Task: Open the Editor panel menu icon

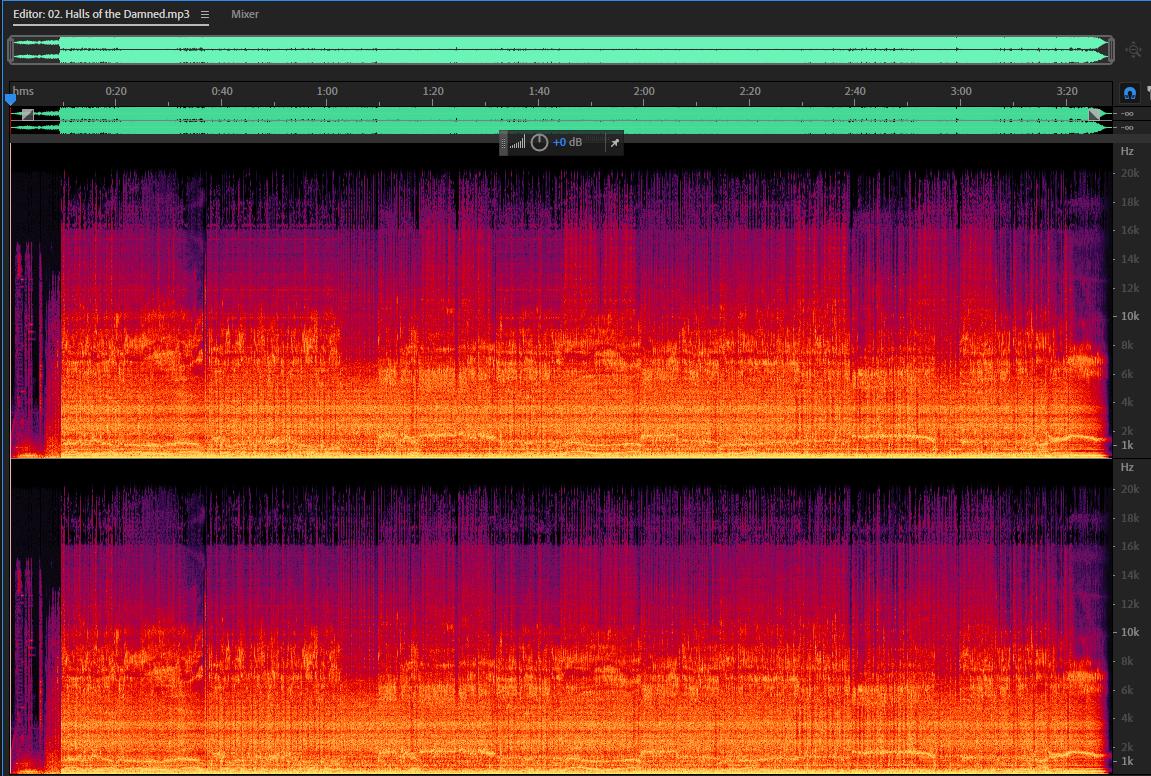Action: [x=205, y=15]
